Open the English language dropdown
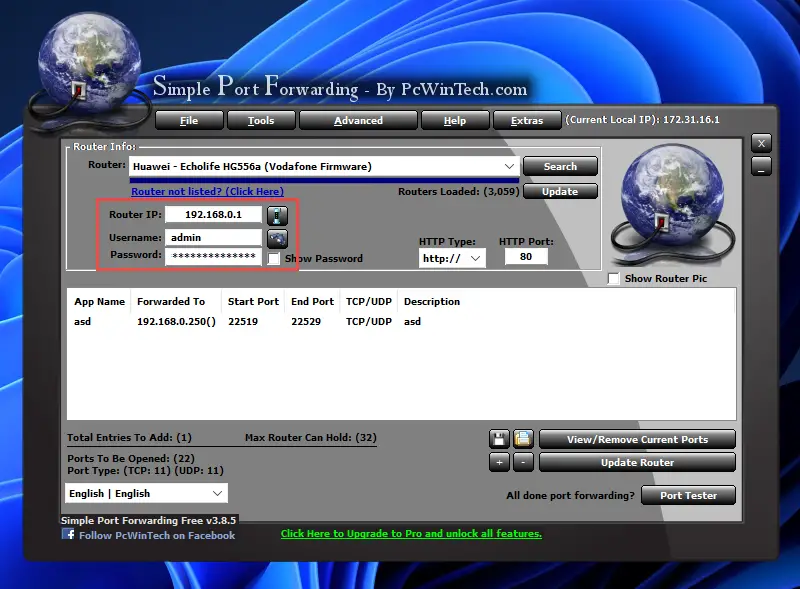 pos(217,494)
